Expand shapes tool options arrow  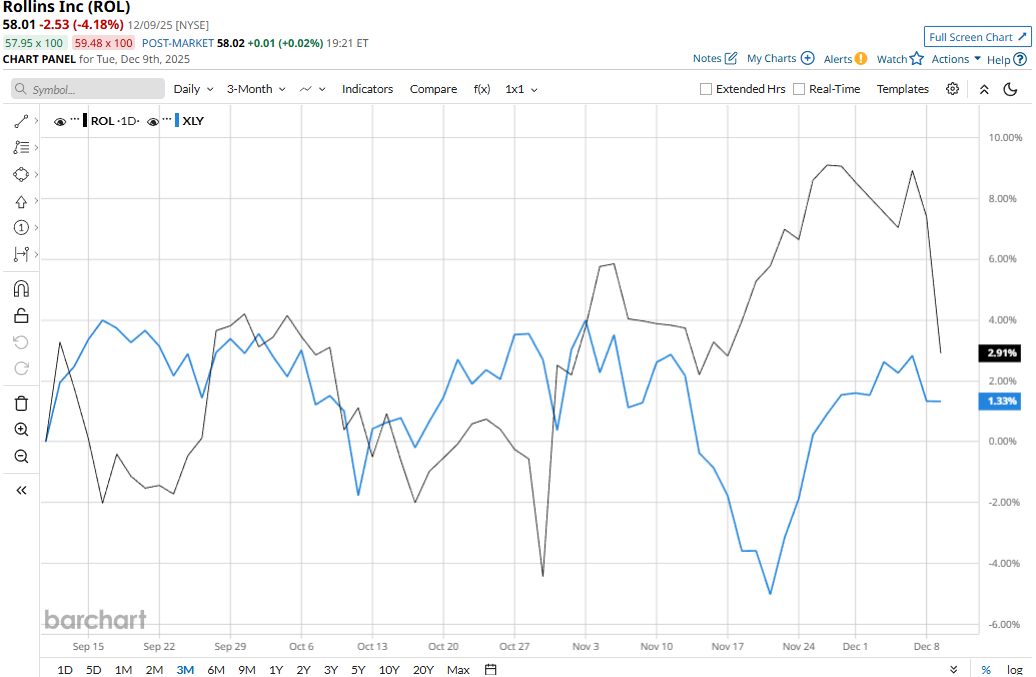point(36,174)
